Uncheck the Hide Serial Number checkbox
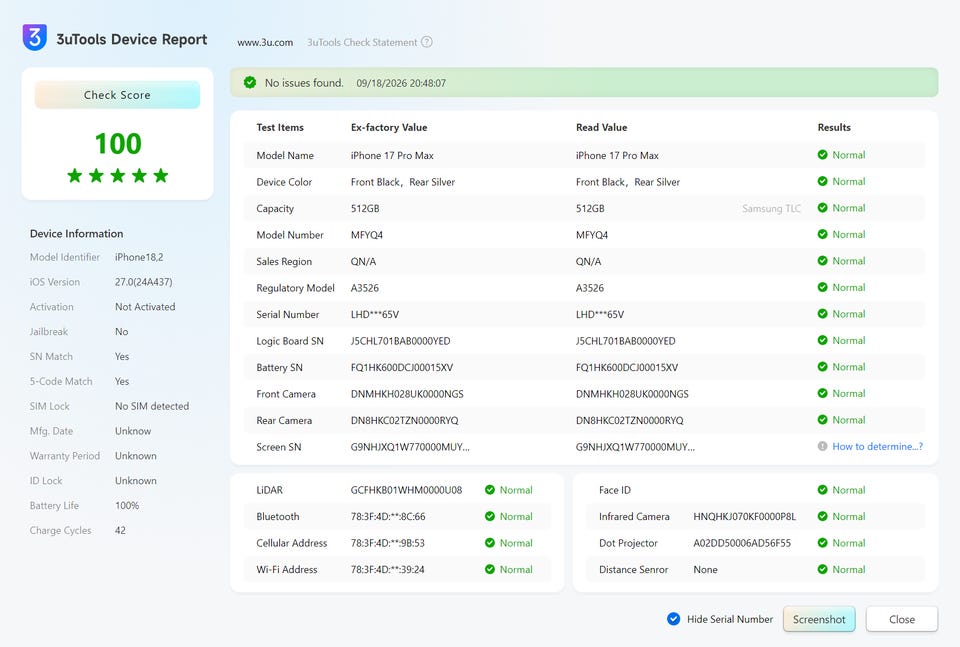 (x=673, y=619)
